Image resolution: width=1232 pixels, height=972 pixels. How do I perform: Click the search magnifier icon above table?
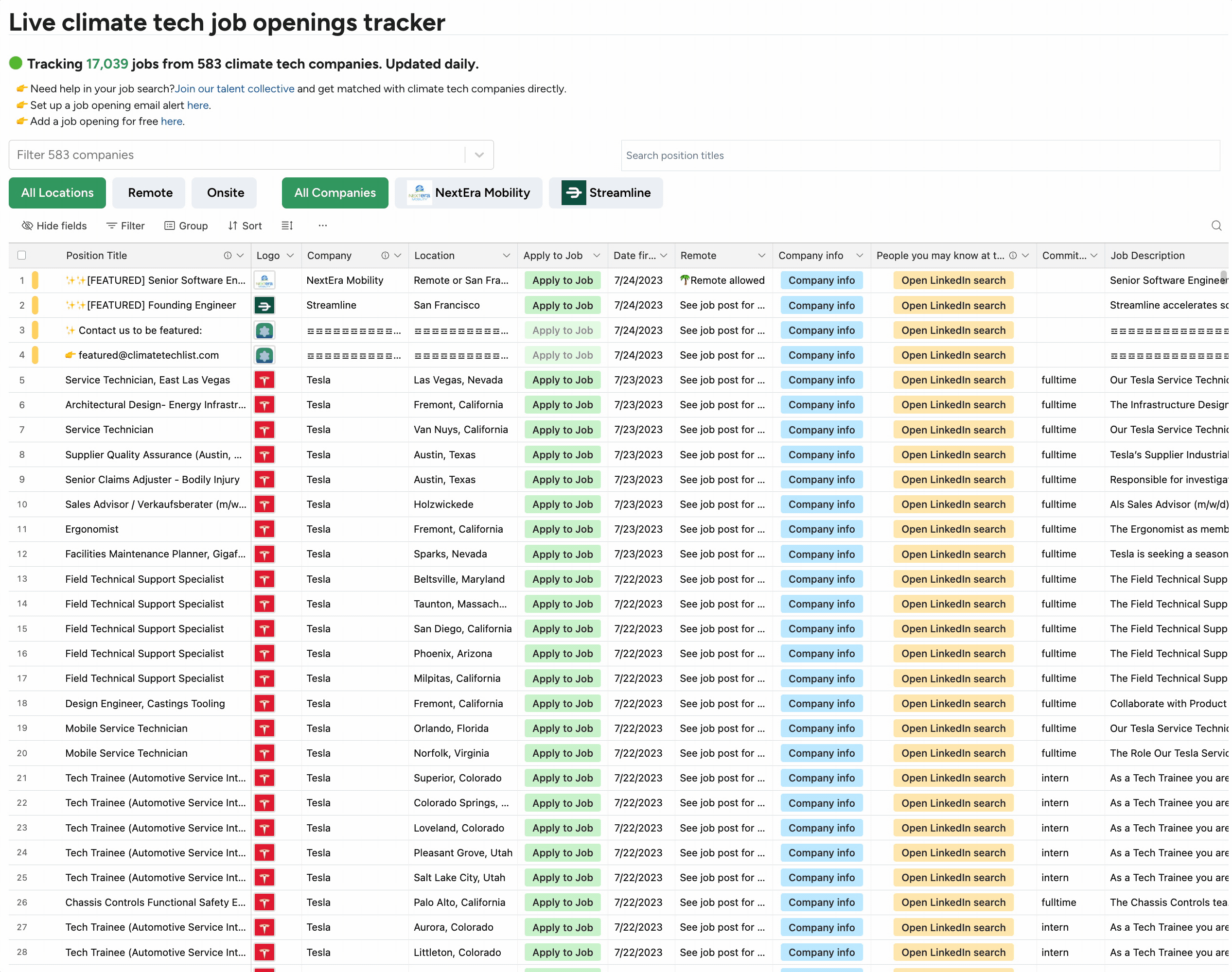point(1216,226)
